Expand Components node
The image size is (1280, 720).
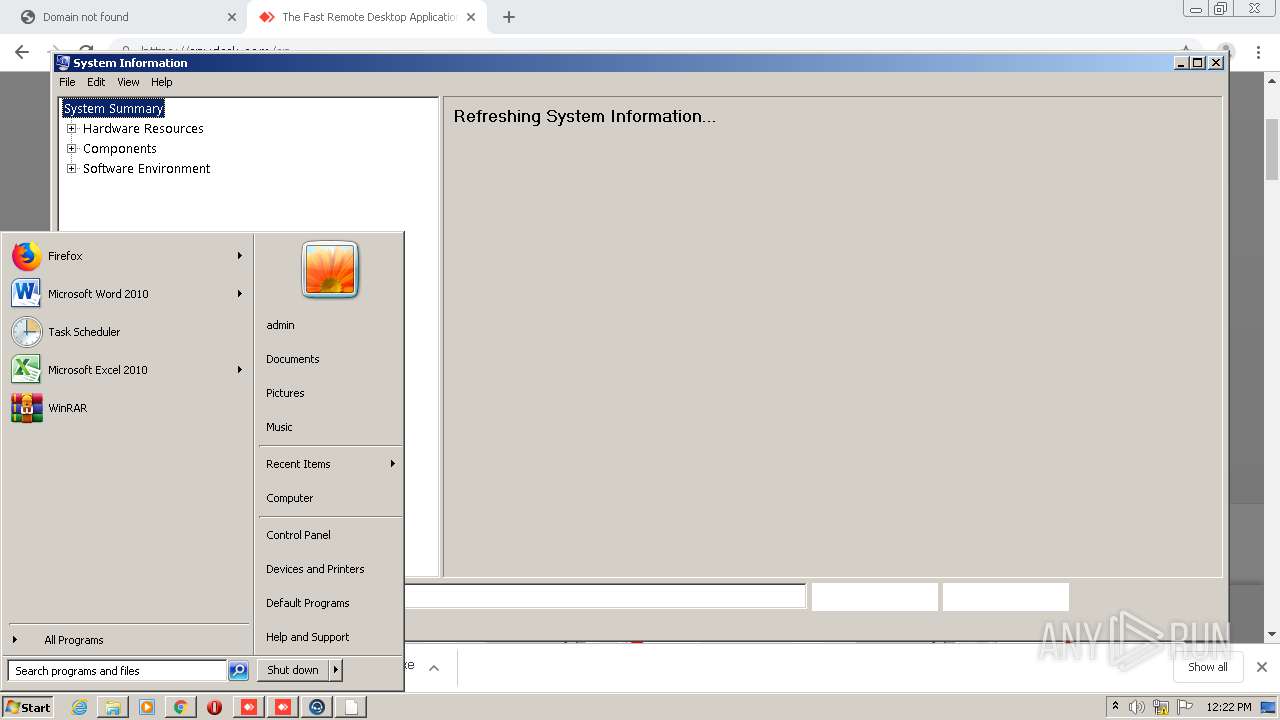click(72, 149)
